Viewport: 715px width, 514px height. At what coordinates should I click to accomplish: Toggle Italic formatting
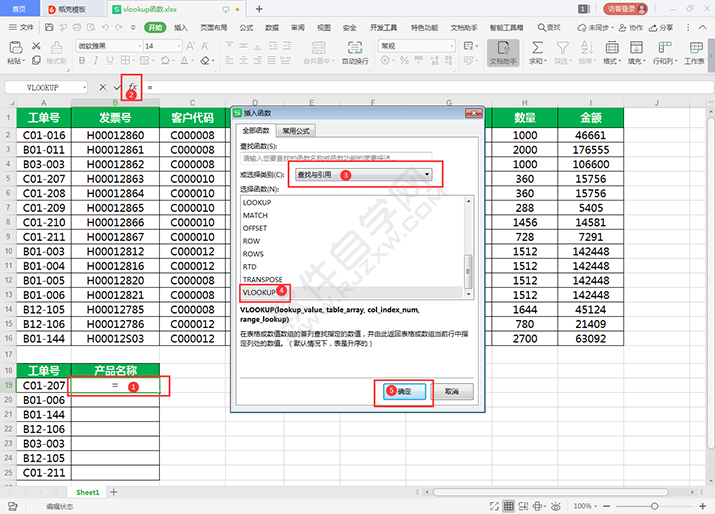click(x=96, y=60)
